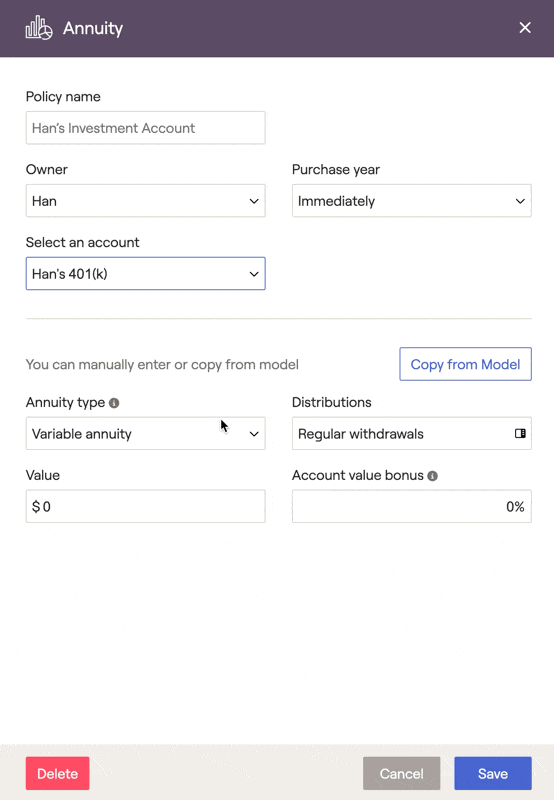
Task: Expand the Purchase year Immediately dropdown
Action: [412, 201]
